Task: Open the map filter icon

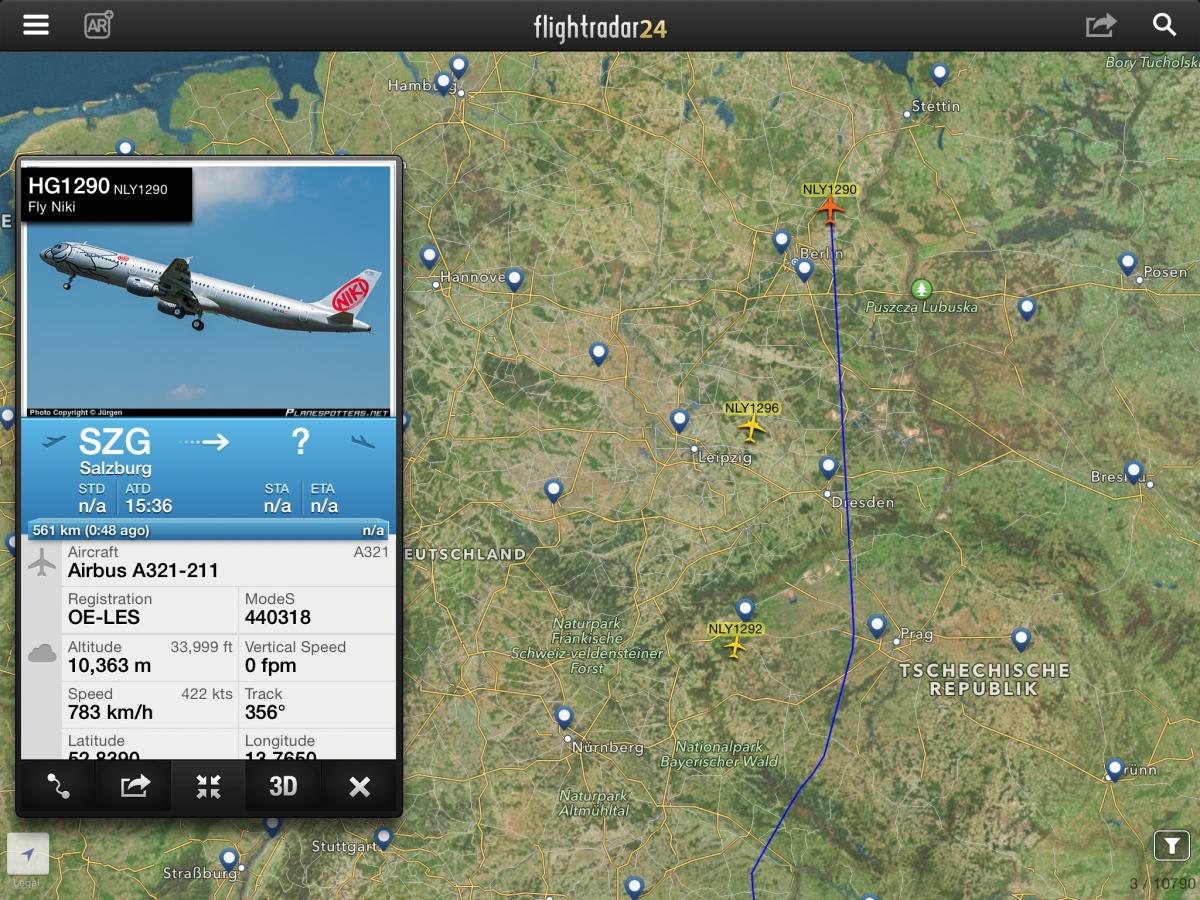Action: coord(1171,845)
